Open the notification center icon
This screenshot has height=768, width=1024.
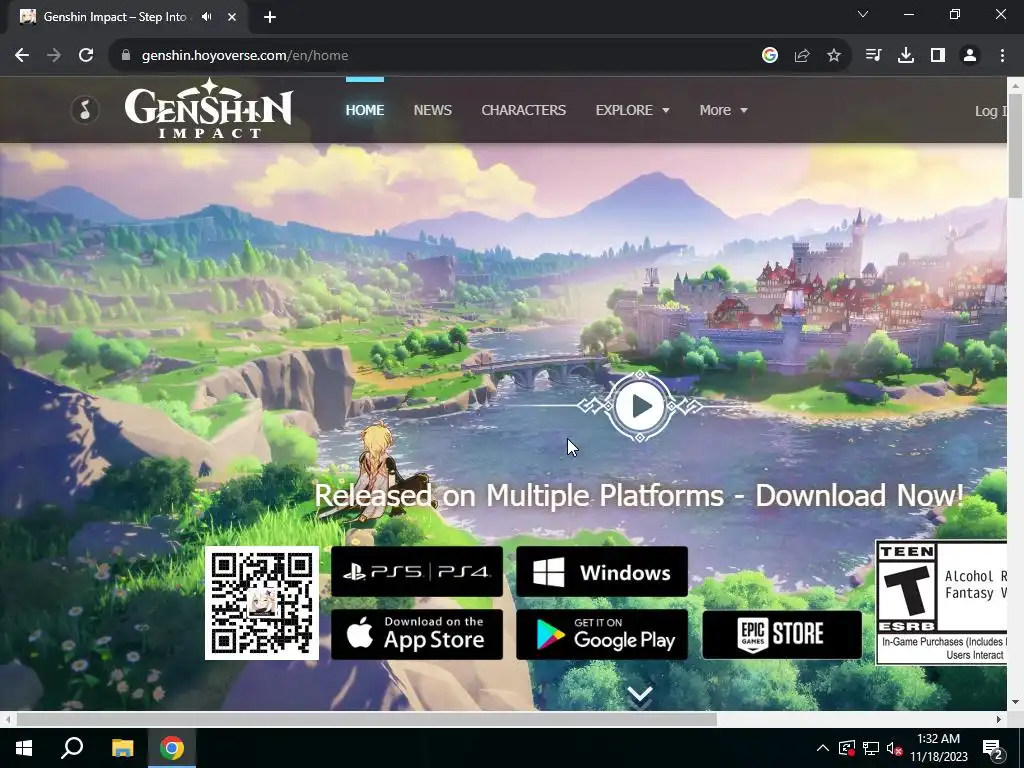tap(993, 748)
